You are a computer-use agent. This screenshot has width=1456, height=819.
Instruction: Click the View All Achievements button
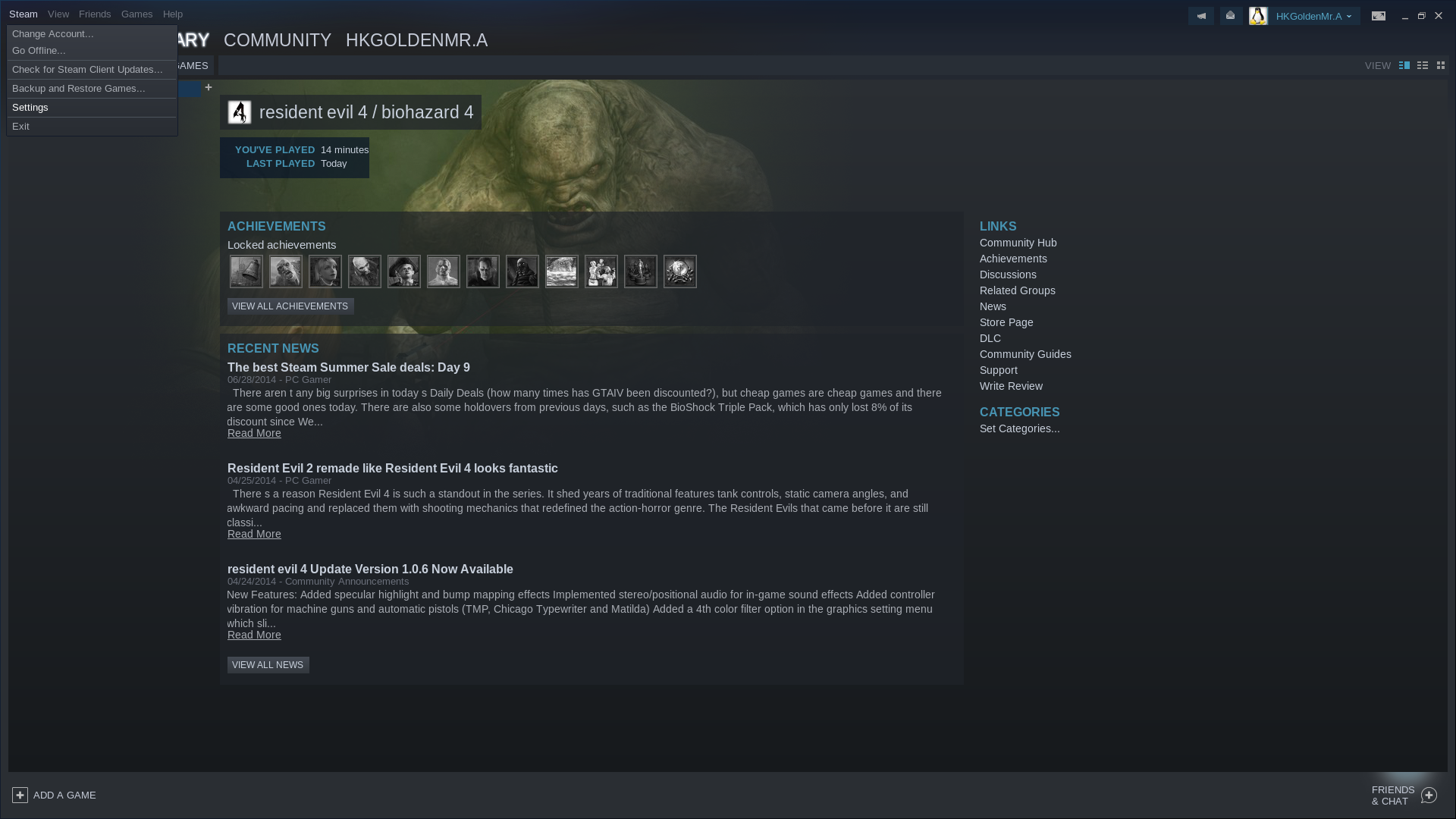290,306
